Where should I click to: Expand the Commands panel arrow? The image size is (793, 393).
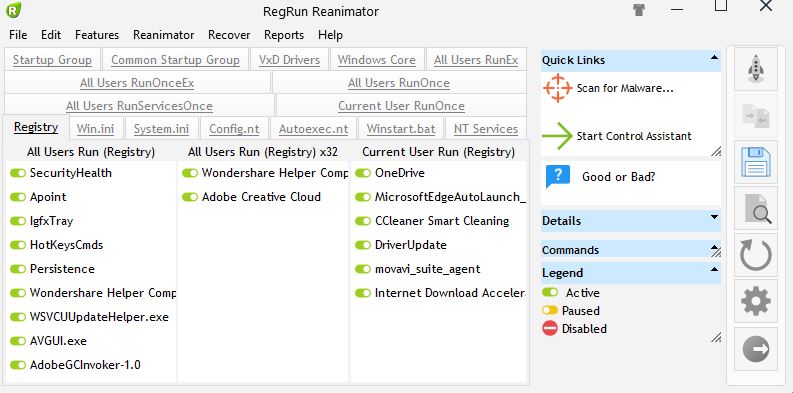(715, 249)
